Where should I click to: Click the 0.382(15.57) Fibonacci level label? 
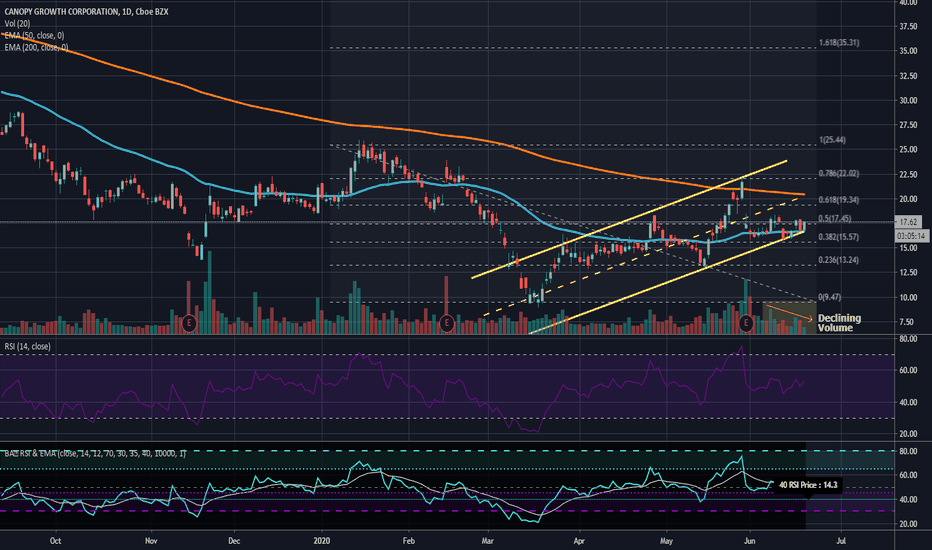pyautogui.click(x=839, y=237)
